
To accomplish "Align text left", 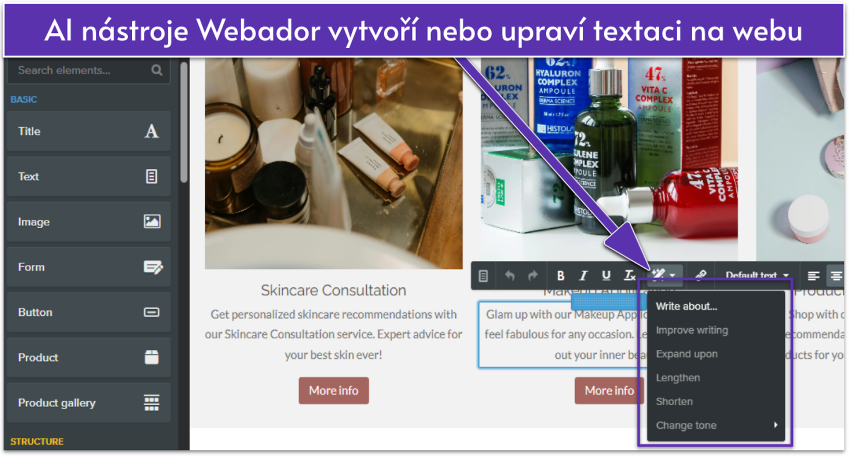I will [x=813, y=276].
